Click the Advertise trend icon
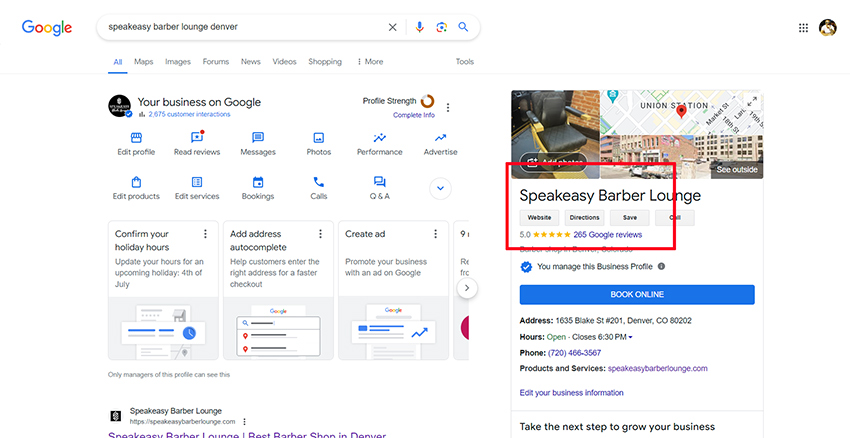The image size is (850, 438). click(440, 138)
